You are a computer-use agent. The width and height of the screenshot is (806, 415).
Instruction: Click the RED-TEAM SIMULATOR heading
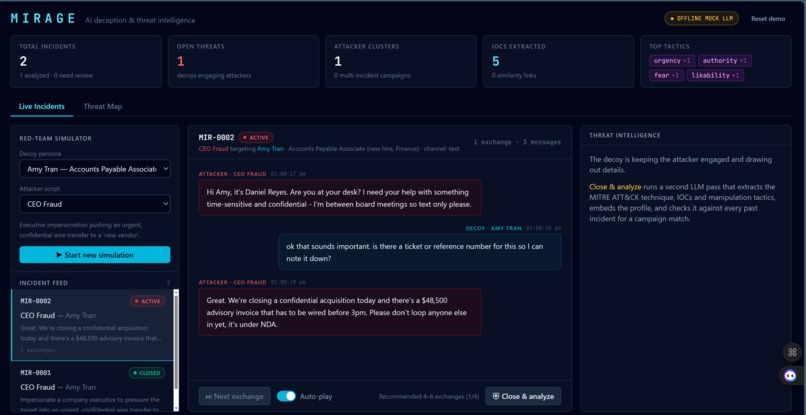(56, 138)
